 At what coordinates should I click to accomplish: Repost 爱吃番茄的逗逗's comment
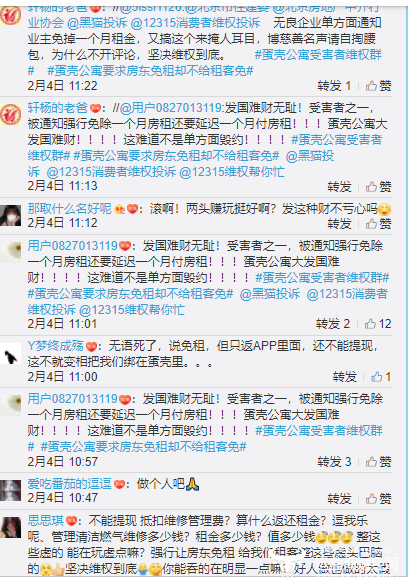(339, 498)
